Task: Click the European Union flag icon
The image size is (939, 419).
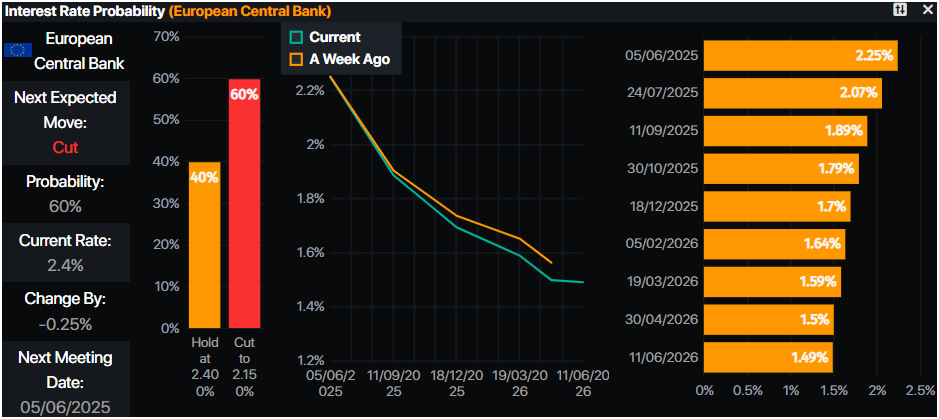Action: coord(17,51)
